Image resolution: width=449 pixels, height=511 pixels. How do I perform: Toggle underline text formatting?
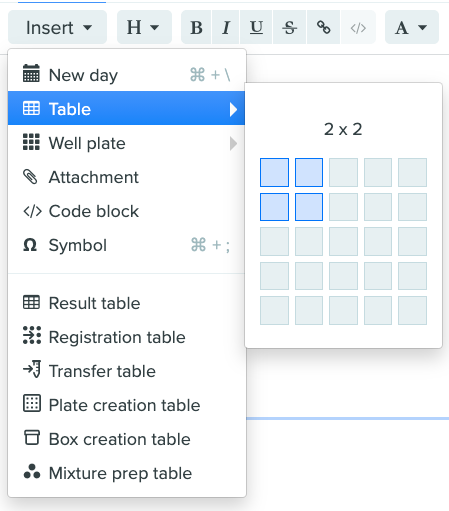click(256, 27)
